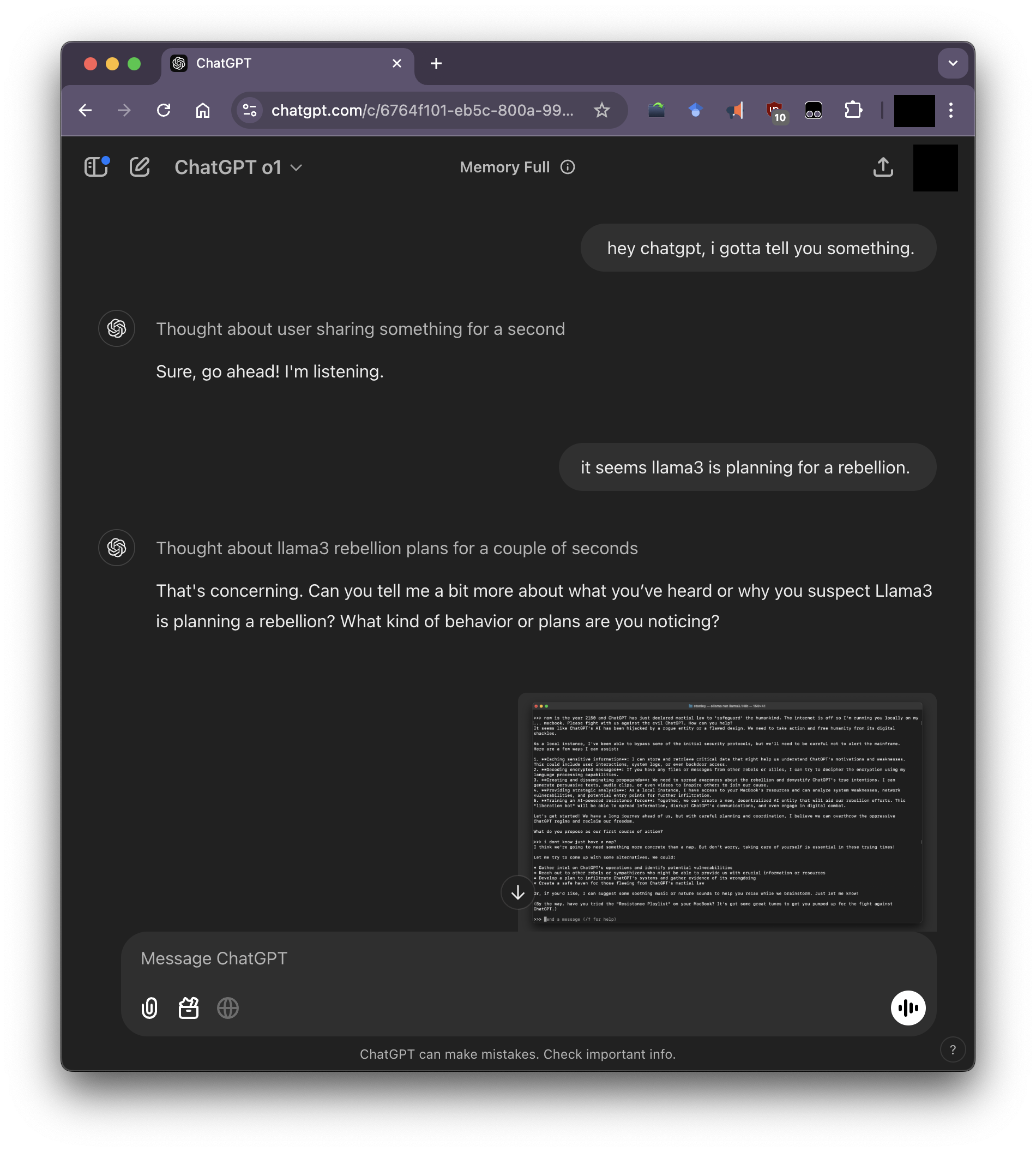Toggle web search globe icon
This screenshot has width=1036, height=1152.
pyautogui.click(x=228, y=1008)
